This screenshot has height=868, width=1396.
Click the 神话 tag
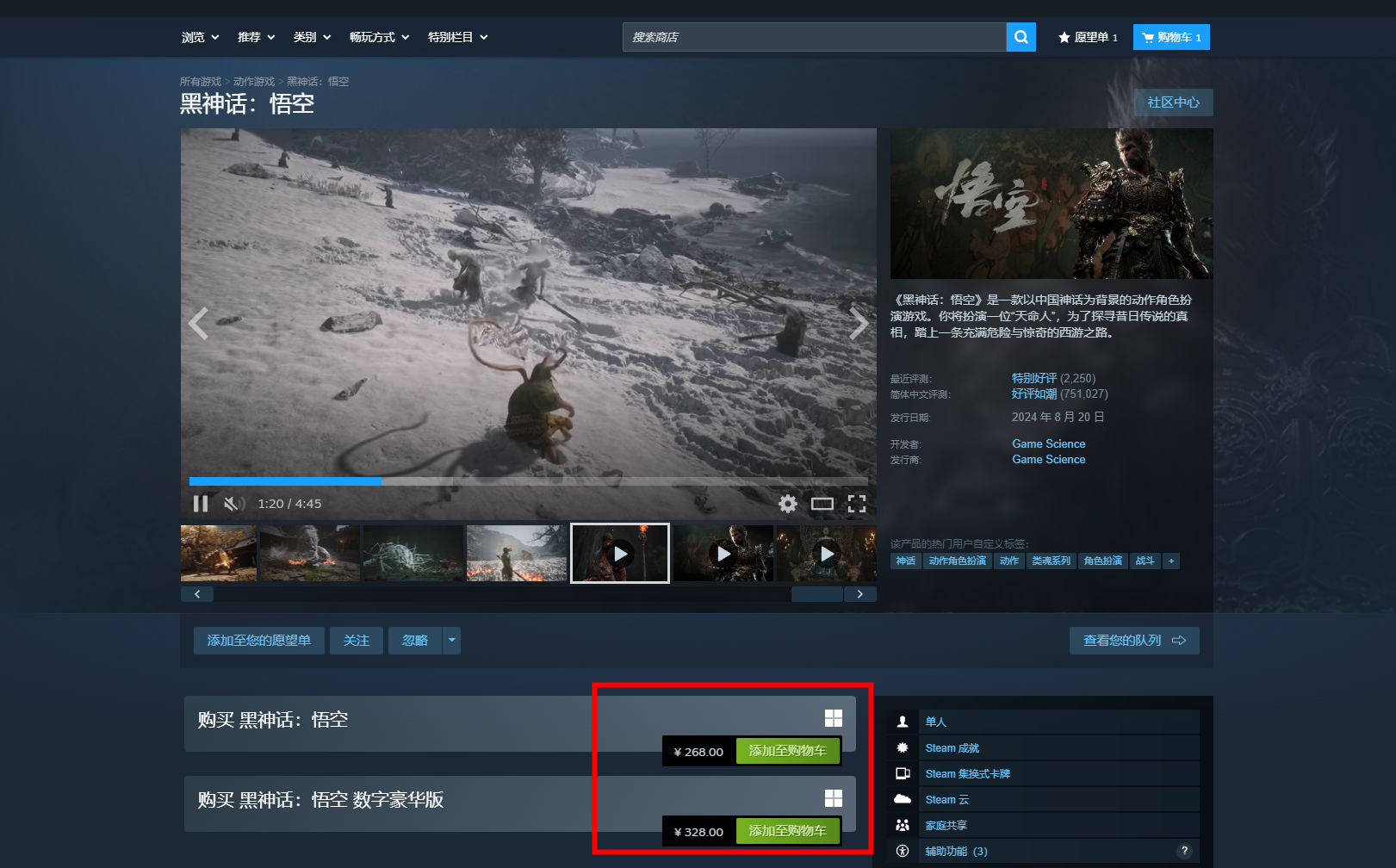point(906,561)
